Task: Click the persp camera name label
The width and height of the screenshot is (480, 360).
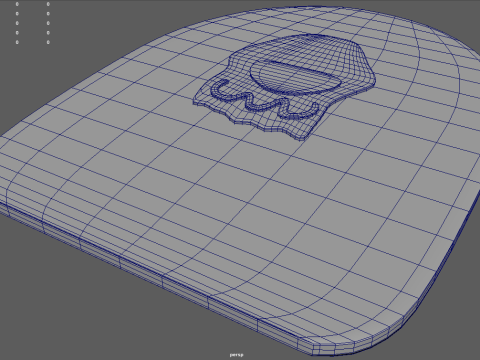Action: pos(236,355)
